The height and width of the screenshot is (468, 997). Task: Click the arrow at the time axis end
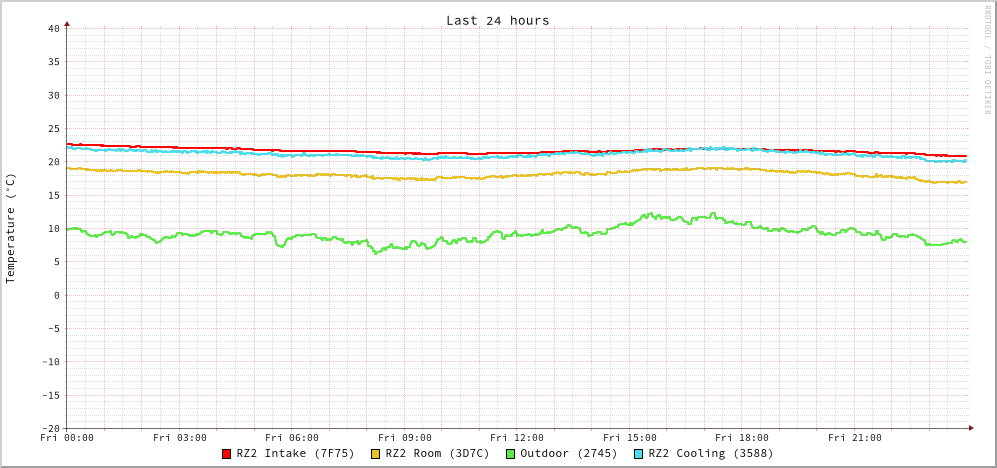(x=970, y=428)
